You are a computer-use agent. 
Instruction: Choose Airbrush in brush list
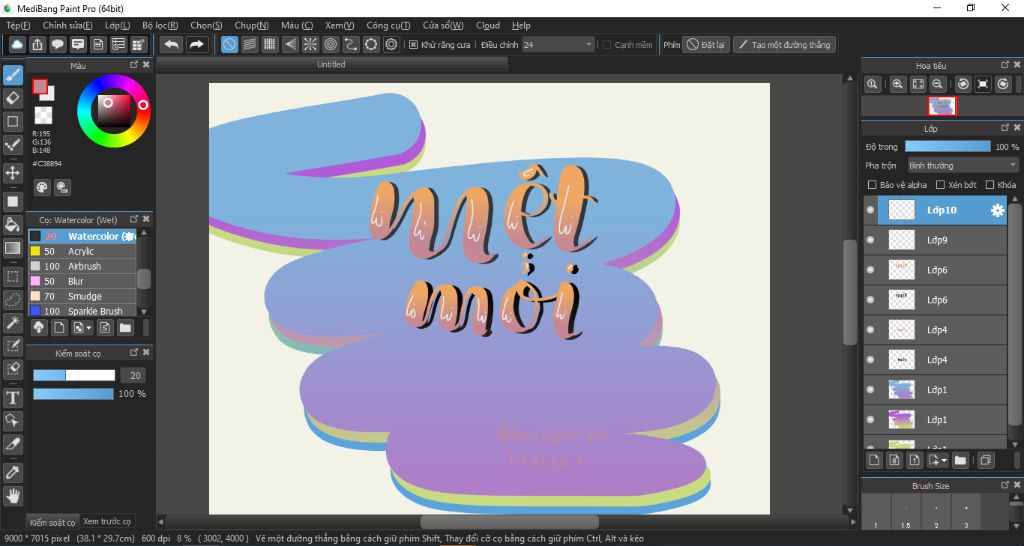[82, 266]
